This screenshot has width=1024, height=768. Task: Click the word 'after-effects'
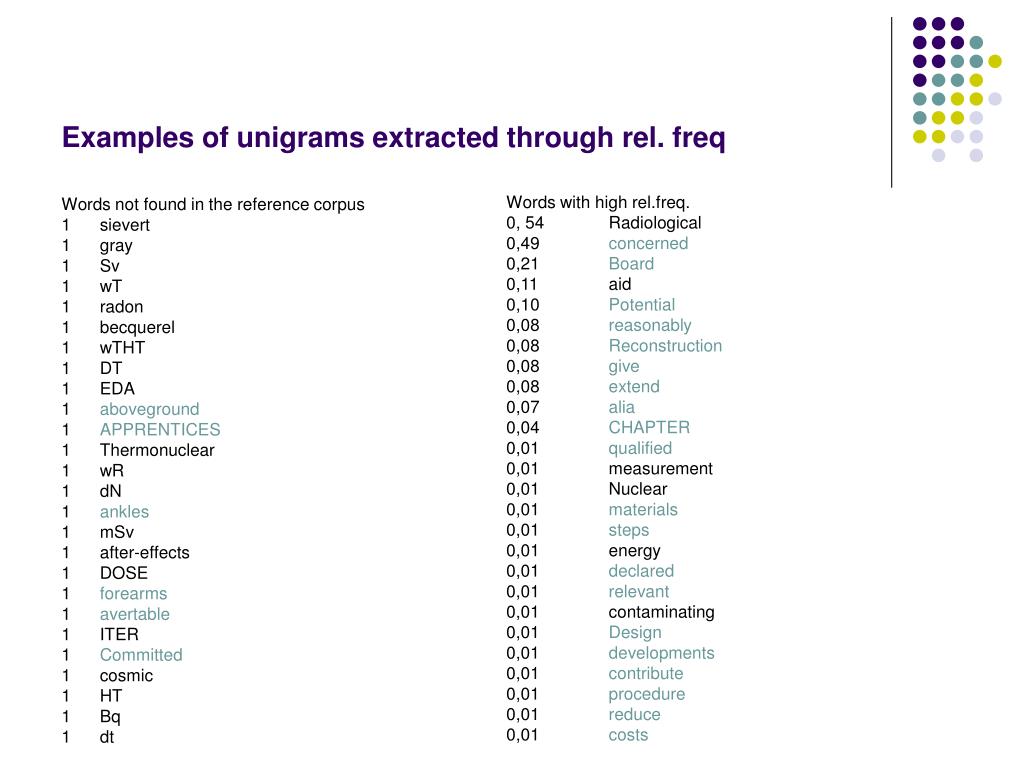coord(144,553)
